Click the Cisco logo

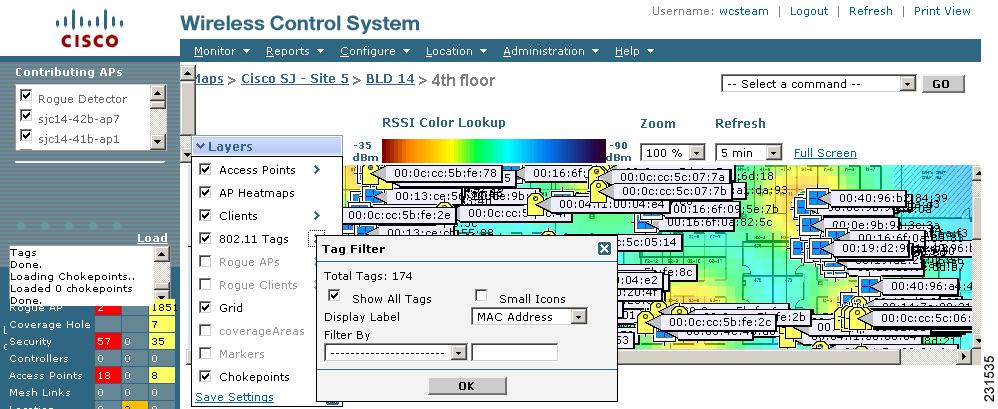[x=89, y=29]
